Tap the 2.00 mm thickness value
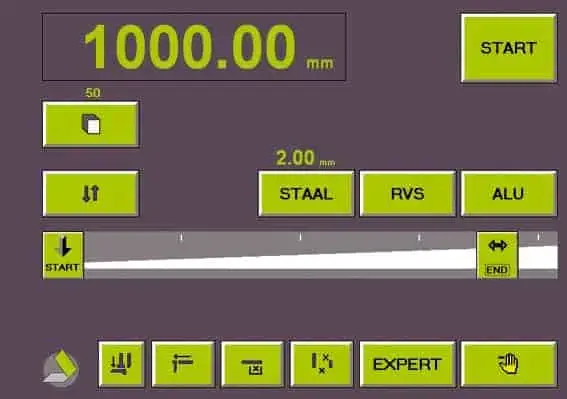Viewport: 567px width, 399px height. point(305,158)
